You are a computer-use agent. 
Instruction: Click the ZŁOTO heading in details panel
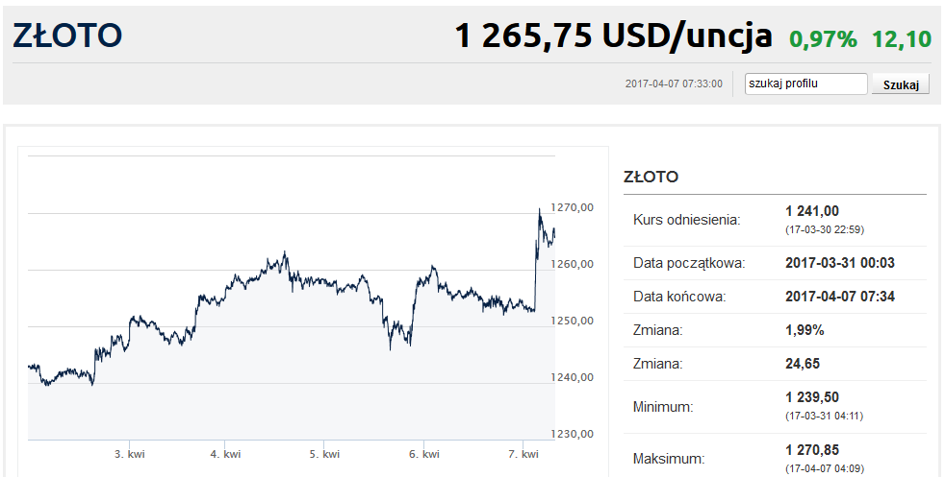click(x=651, y=177)
